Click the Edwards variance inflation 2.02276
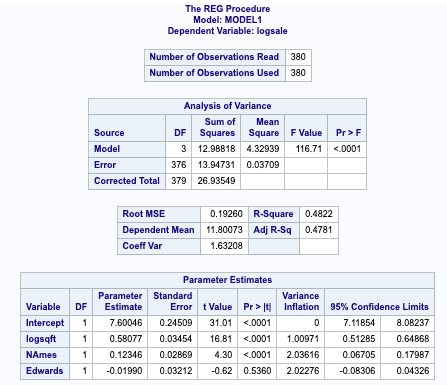Image resolution: width=447 pixels, height=385 pixels. click(303, 371)
